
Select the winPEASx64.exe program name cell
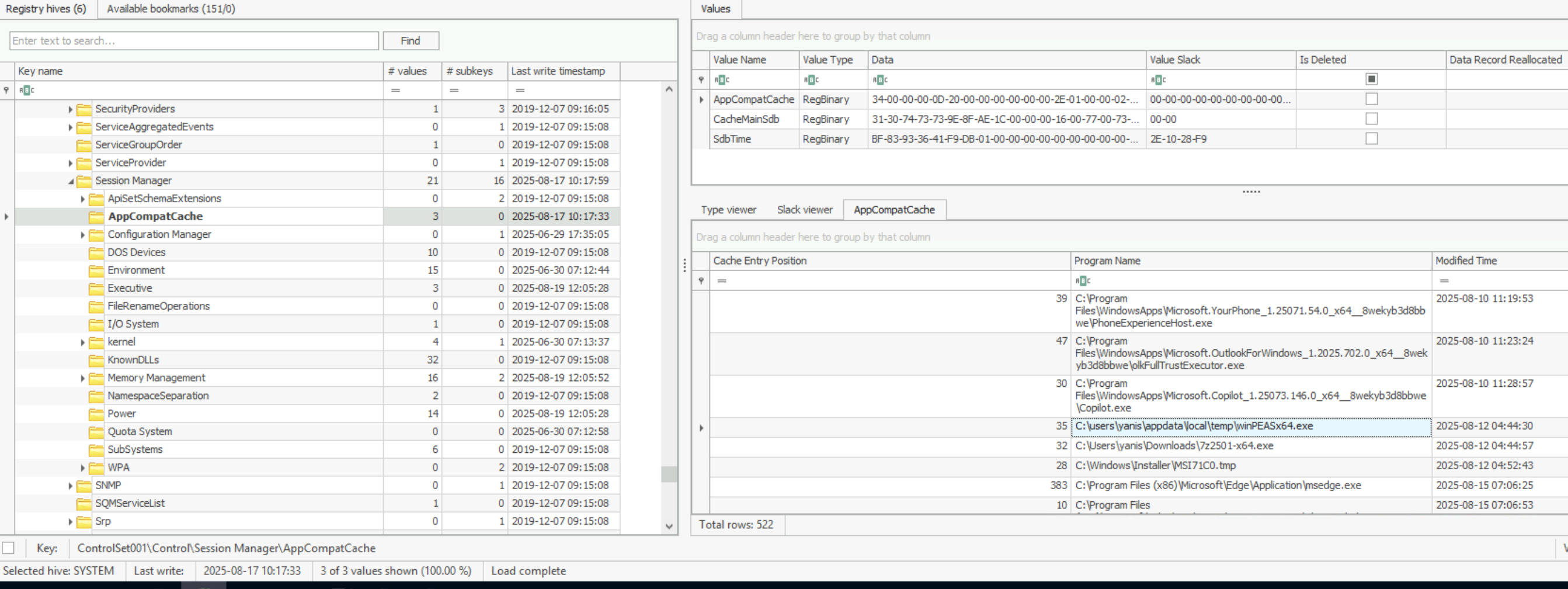(1251, 427)
